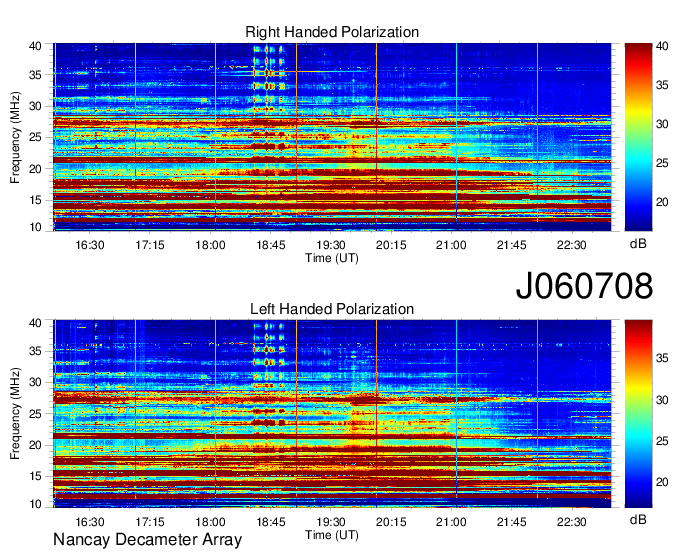
Task: Click the 15 MHz tick label on bottom plot
Action: click(35, 476)
